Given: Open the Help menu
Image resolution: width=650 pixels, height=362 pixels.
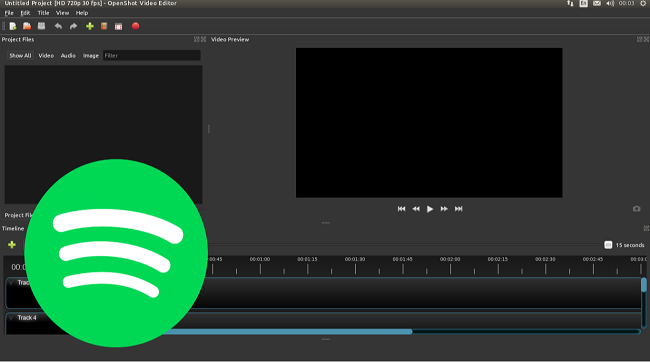Looking at the screenshot, I should (x=82, y=13).
